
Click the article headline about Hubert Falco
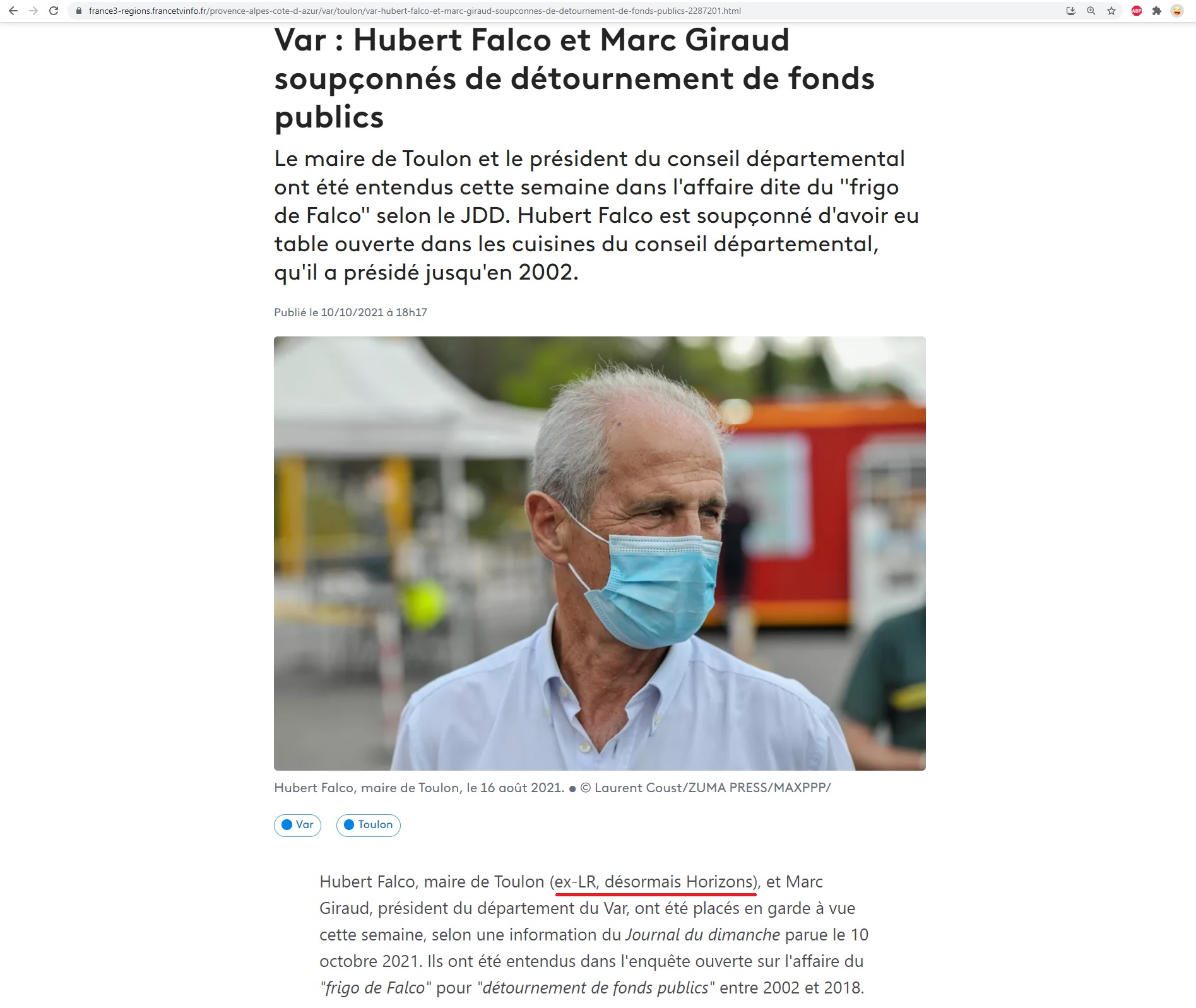click(x=574, y=78)
